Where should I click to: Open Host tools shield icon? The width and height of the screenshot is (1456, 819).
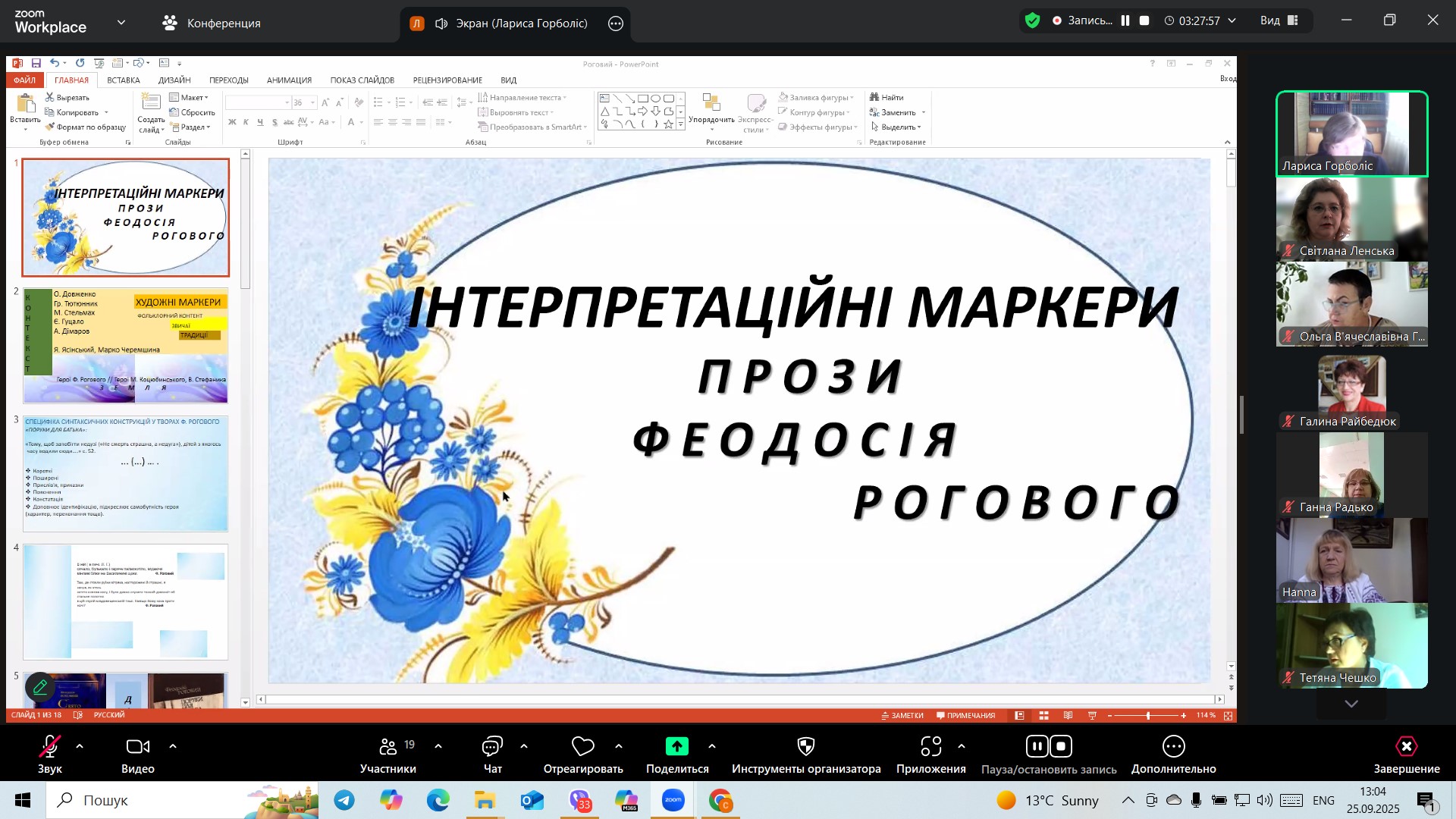tap(805, 748)
